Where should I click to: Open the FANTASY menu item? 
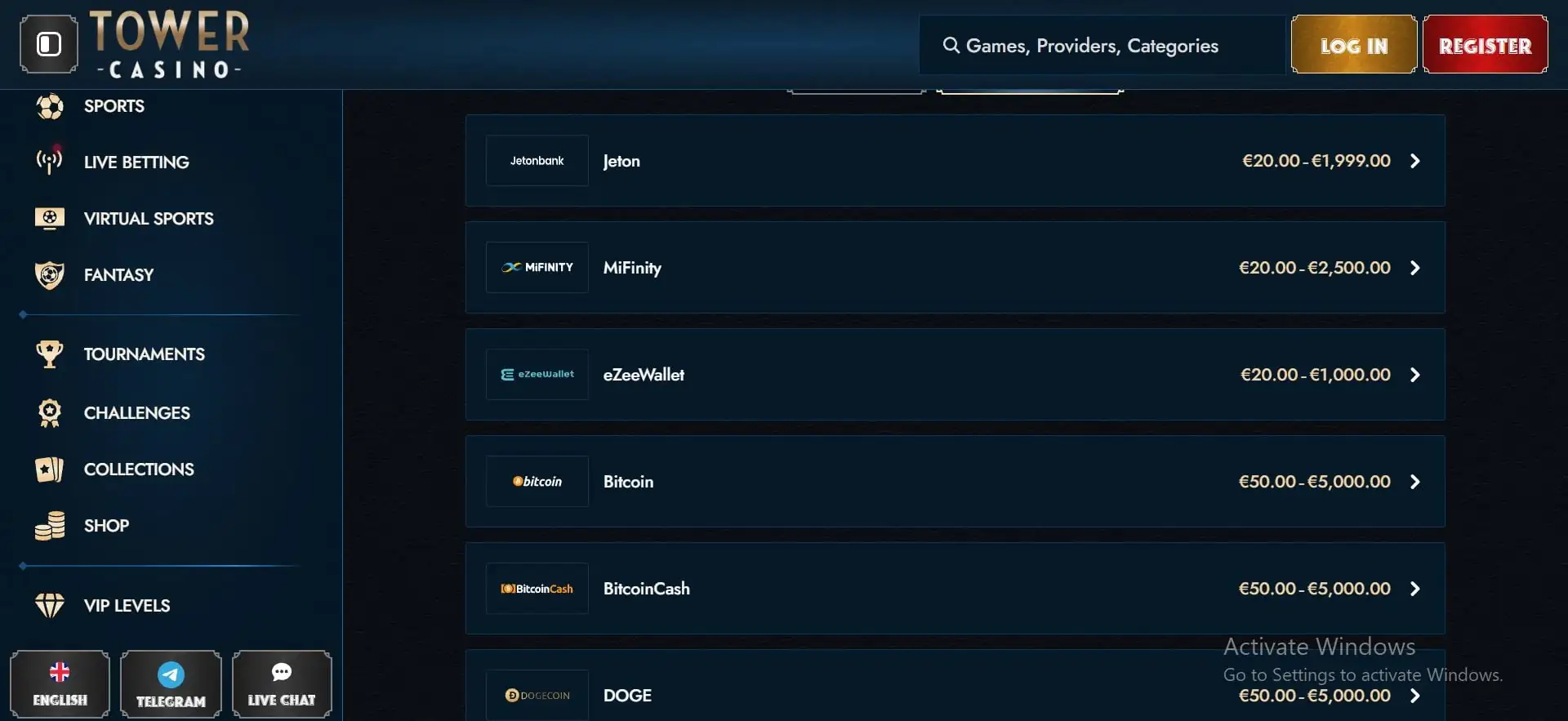click(x=118, y=275)
